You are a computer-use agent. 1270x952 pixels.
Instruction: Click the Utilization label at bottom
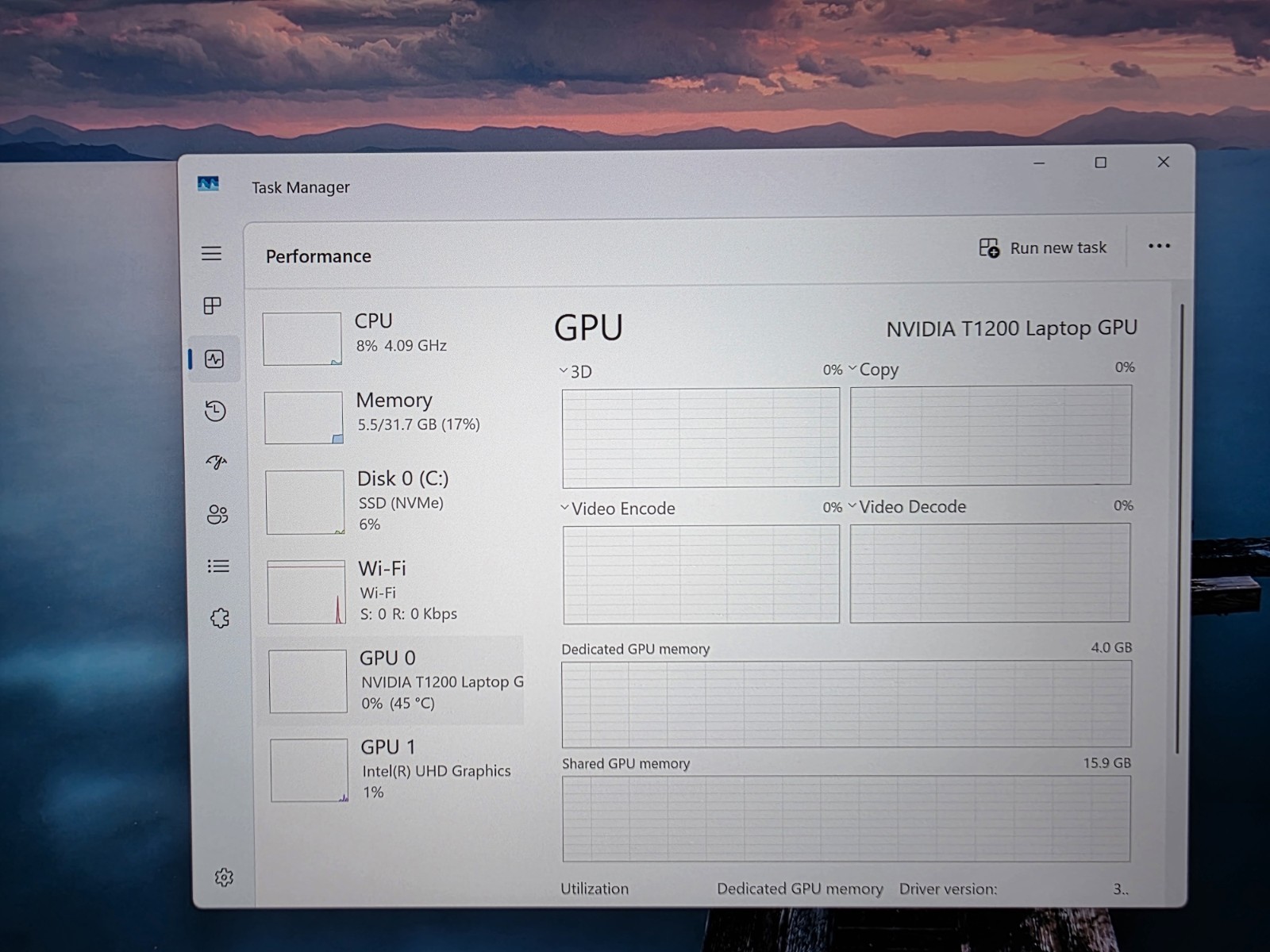pyautogui.click(x=595, y=889)
